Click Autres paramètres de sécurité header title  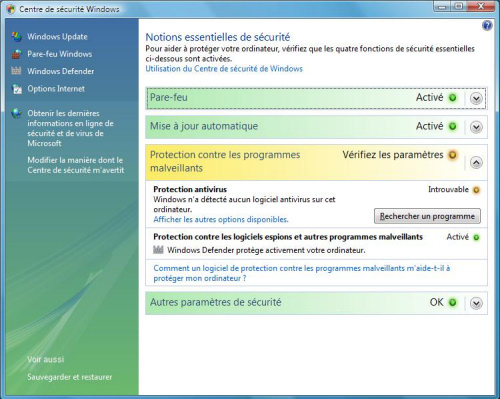click(216, 302)
